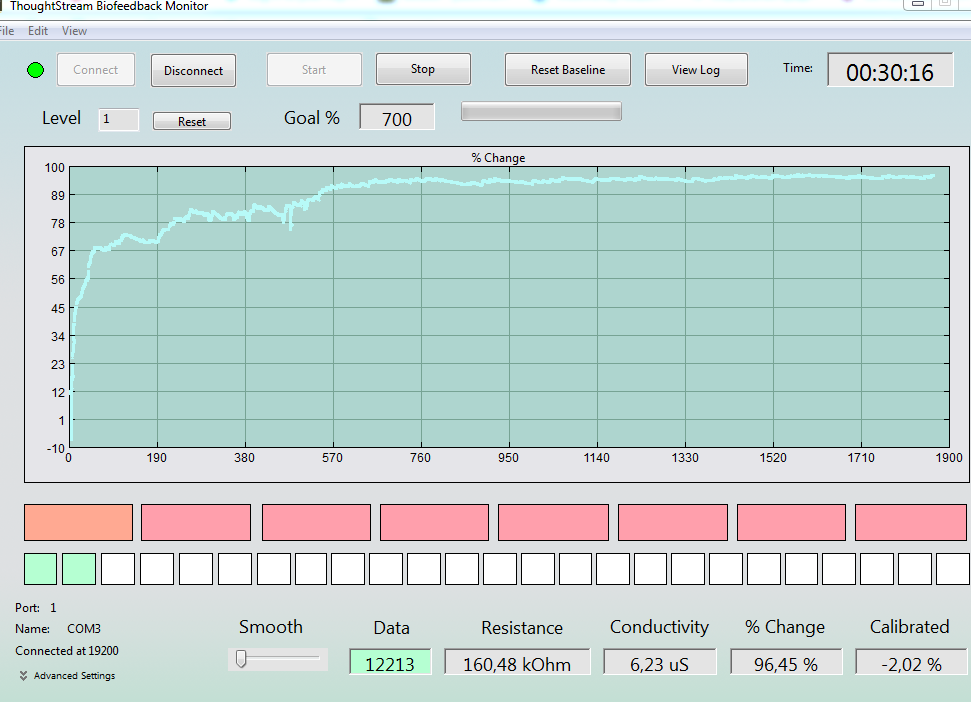This screenshot has height=702, width=971.
Task: Click the 'Resistance' label
Action: tap(522, 628)
